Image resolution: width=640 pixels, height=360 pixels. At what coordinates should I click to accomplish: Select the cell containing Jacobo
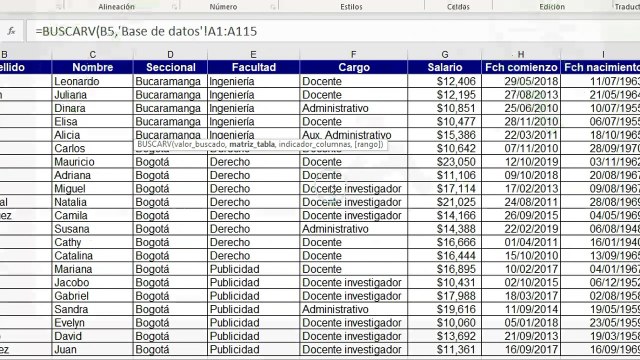pos(93,282)
